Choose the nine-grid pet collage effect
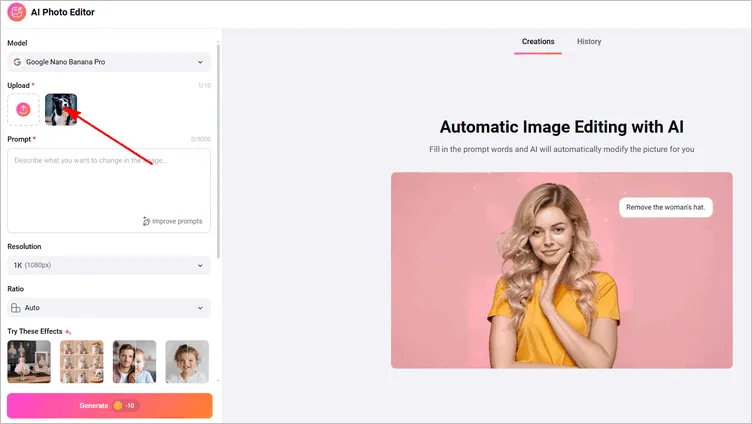 [x=82, y=362]
